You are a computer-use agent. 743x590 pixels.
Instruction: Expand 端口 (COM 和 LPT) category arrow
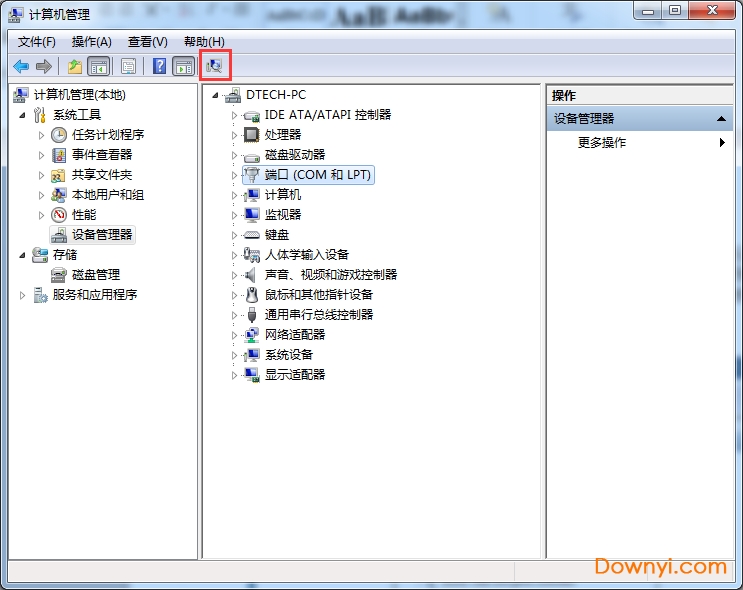click(x=234, y=175)
